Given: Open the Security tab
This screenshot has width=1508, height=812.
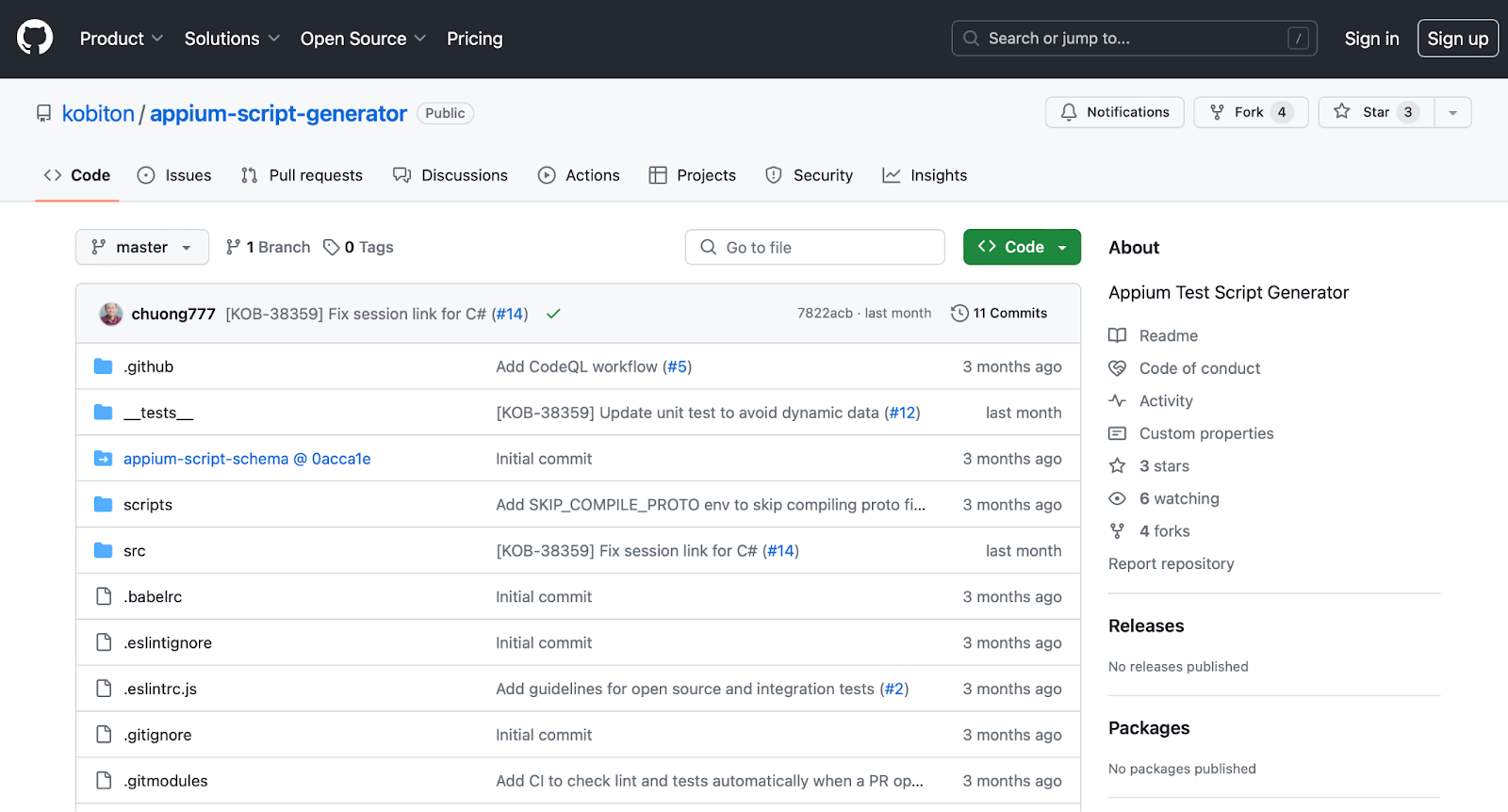Looking at the screenshot, I should (810, 175).
